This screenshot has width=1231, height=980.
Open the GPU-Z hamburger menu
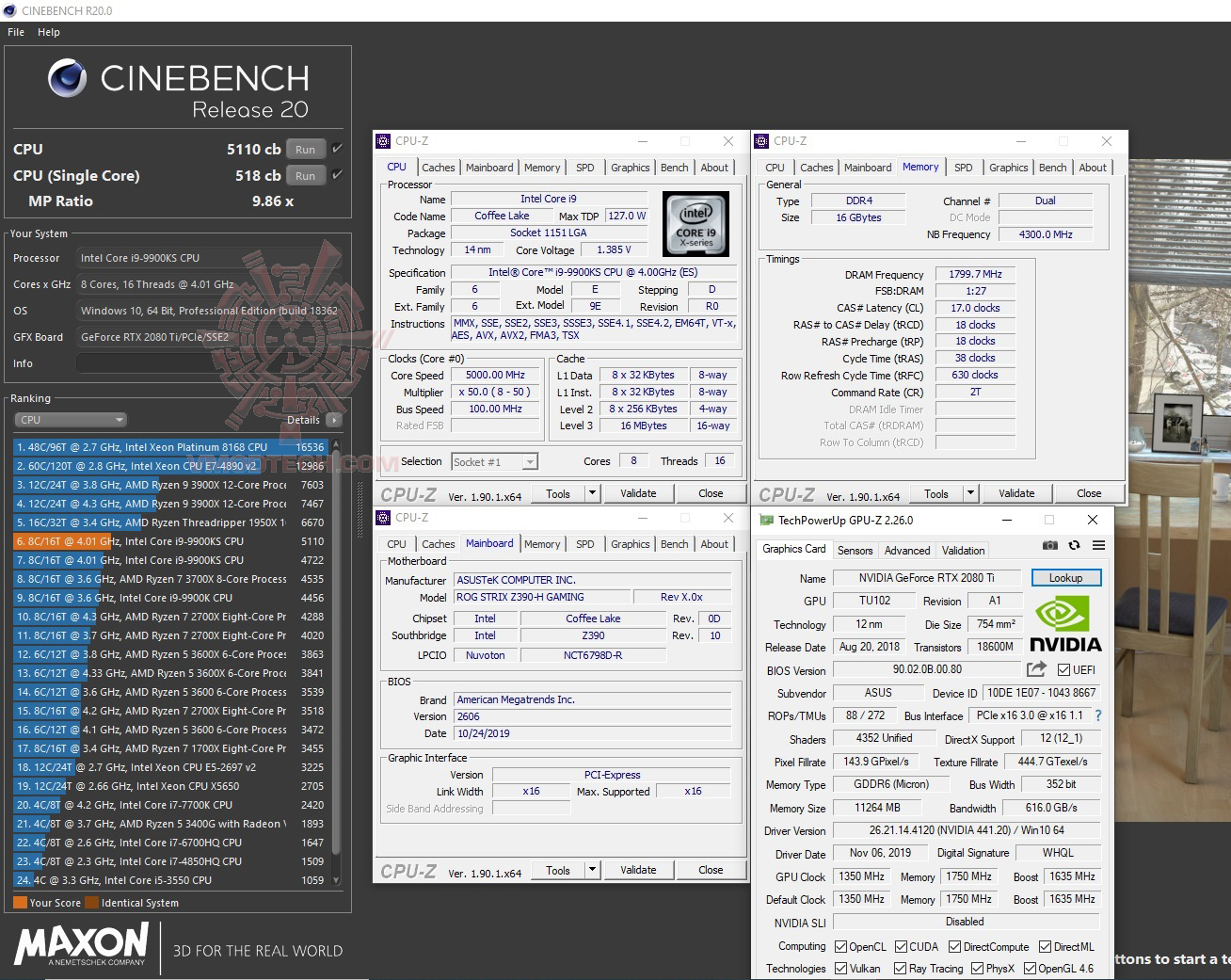(x=1098, y=545)
